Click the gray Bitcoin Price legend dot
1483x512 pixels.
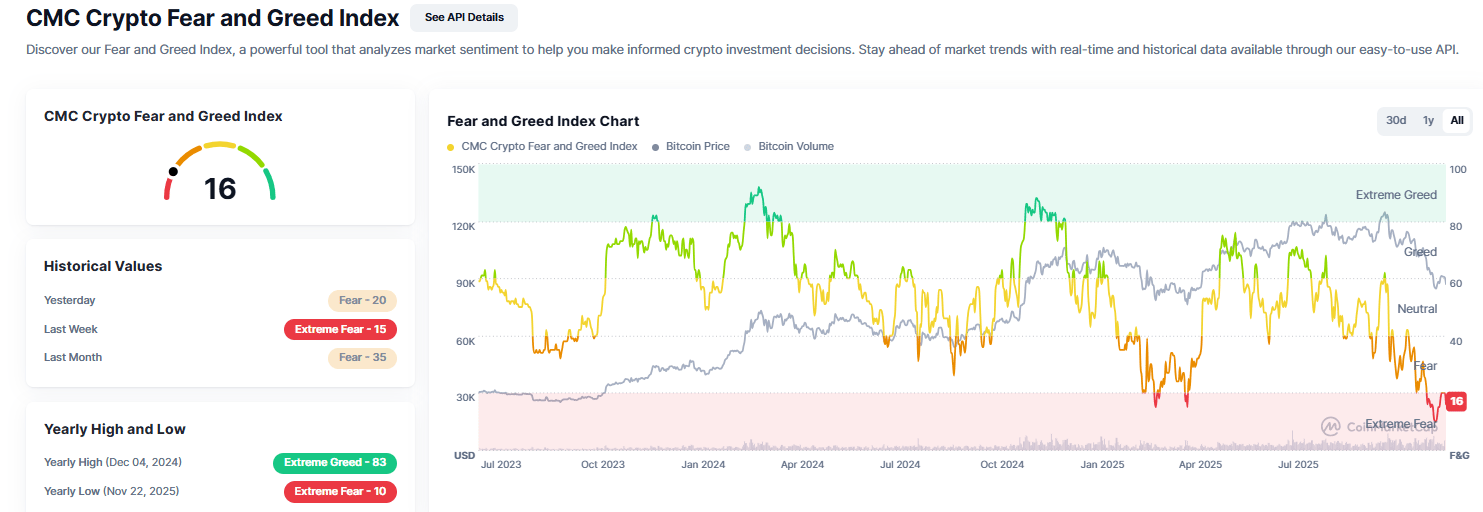tap(656, 147)
